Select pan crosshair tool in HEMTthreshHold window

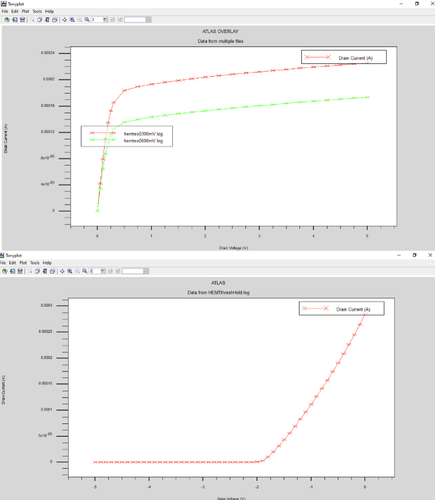point(62,271)
